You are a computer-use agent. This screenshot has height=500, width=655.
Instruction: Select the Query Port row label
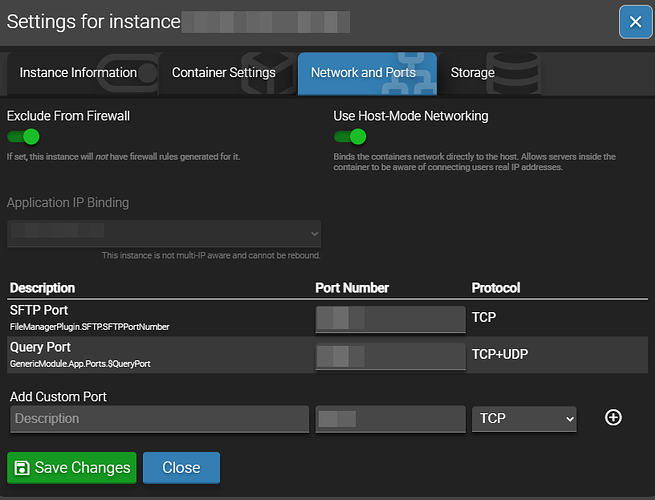tap(40, 347)
